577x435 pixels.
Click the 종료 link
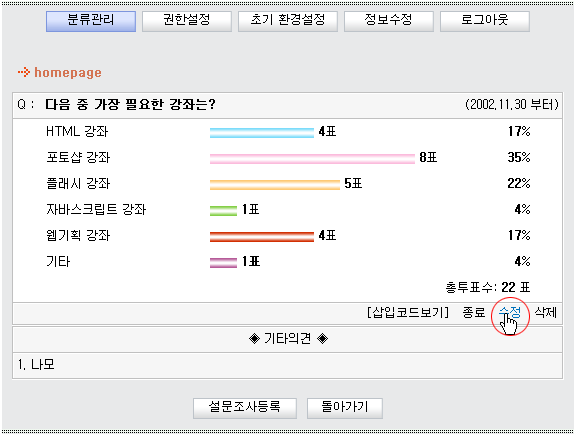[x=474, y=312]
